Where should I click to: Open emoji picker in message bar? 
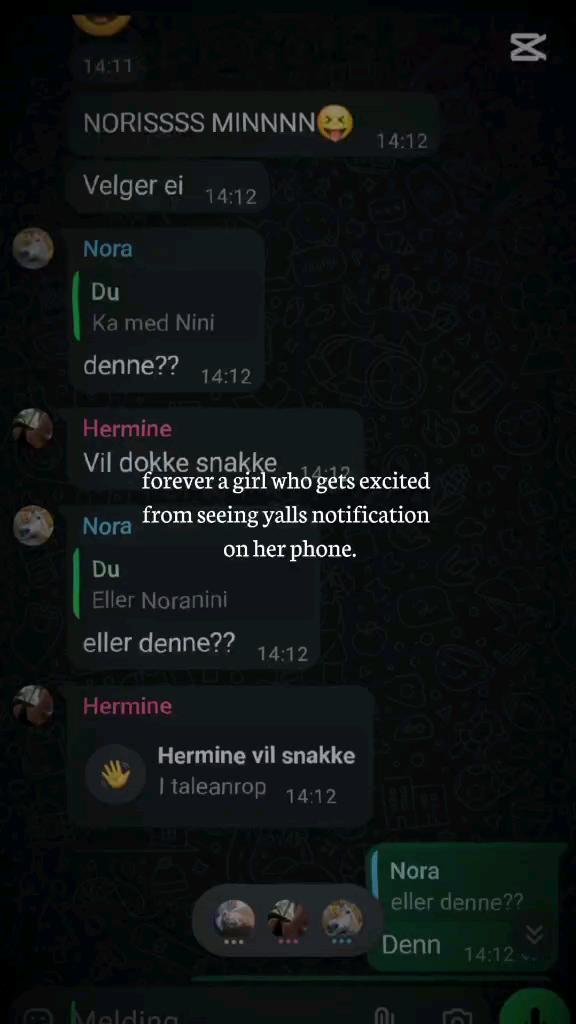(37, 1017)
